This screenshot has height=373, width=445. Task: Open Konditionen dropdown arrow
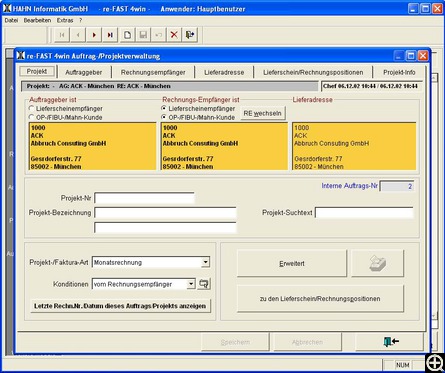tap(191, 284)
